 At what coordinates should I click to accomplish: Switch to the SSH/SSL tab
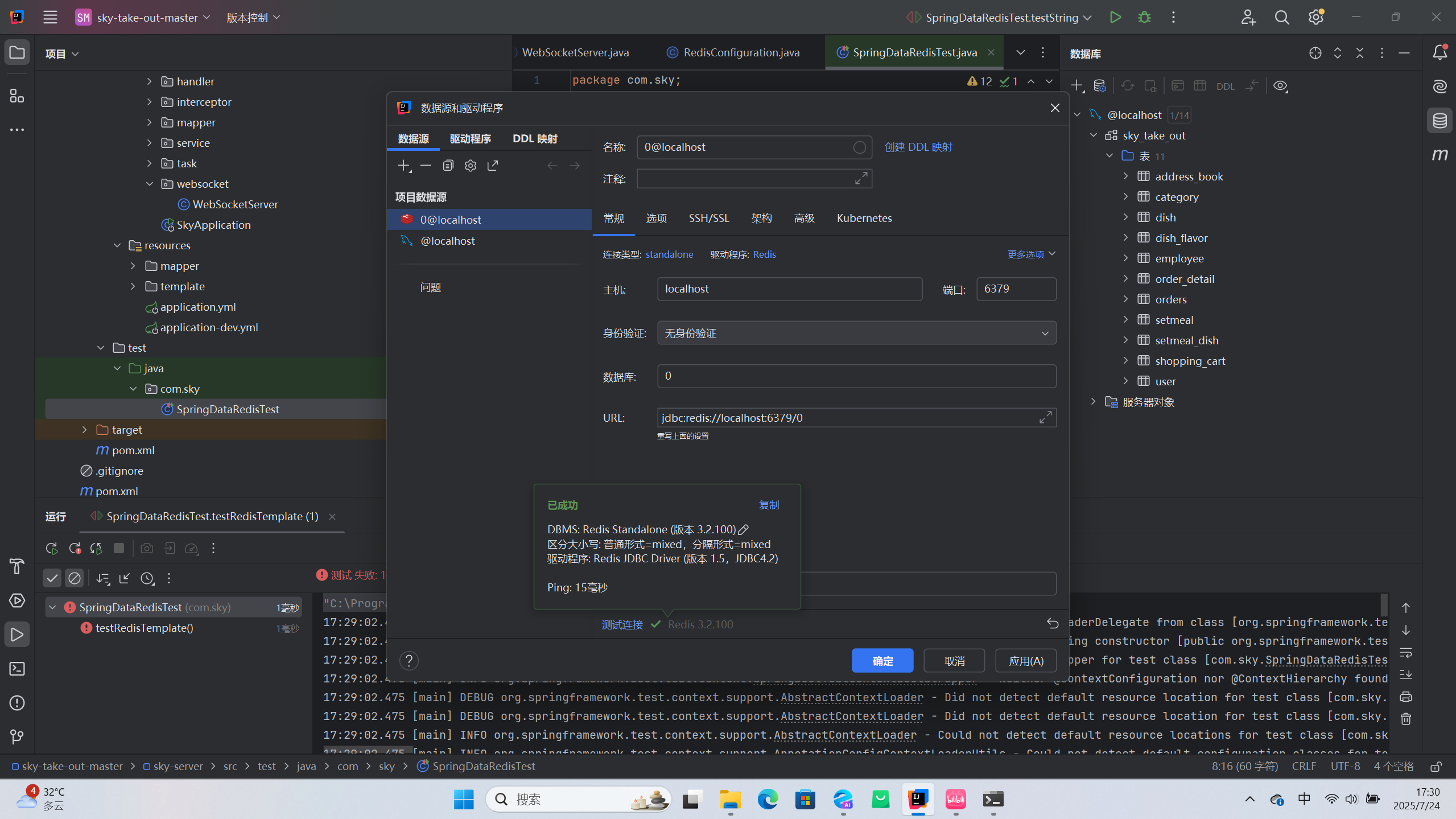point(708,218)
